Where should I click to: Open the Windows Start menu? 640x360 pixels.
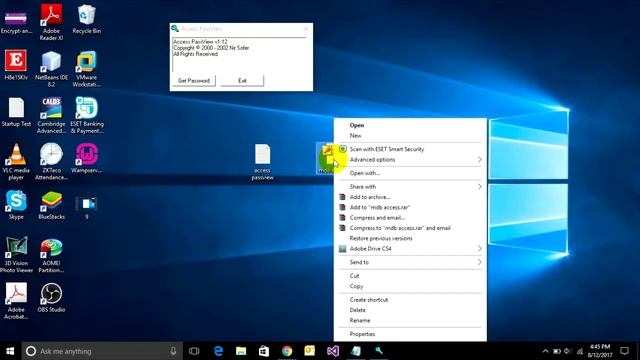pos(10,351)
